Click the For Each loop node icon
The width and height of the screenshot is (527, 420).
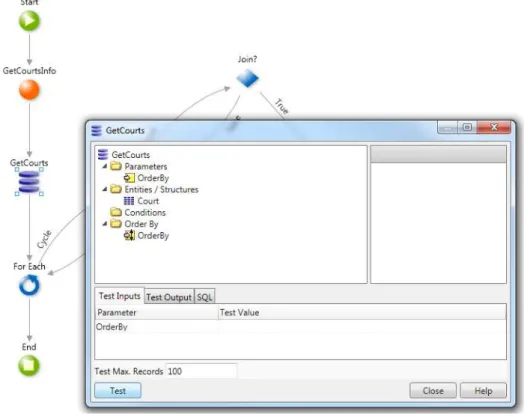click(29, 286)
